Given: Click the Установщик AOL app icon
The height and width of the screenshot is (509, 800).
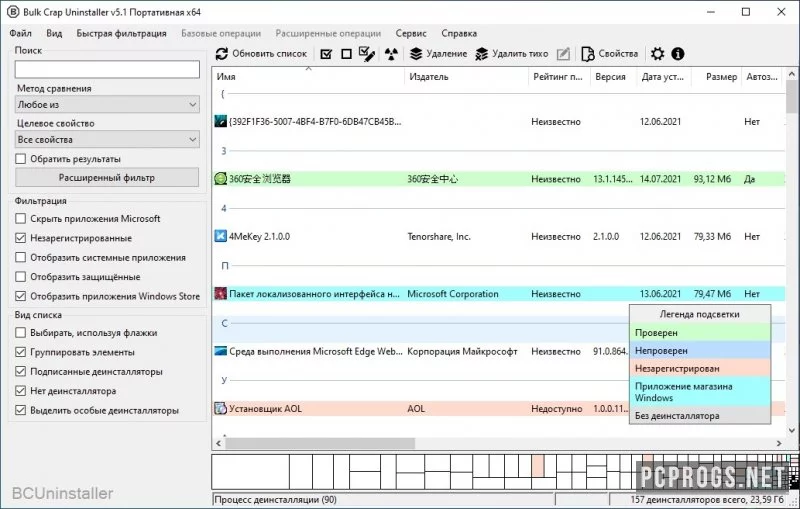Looking at the screenshot, I should point(220,408).
